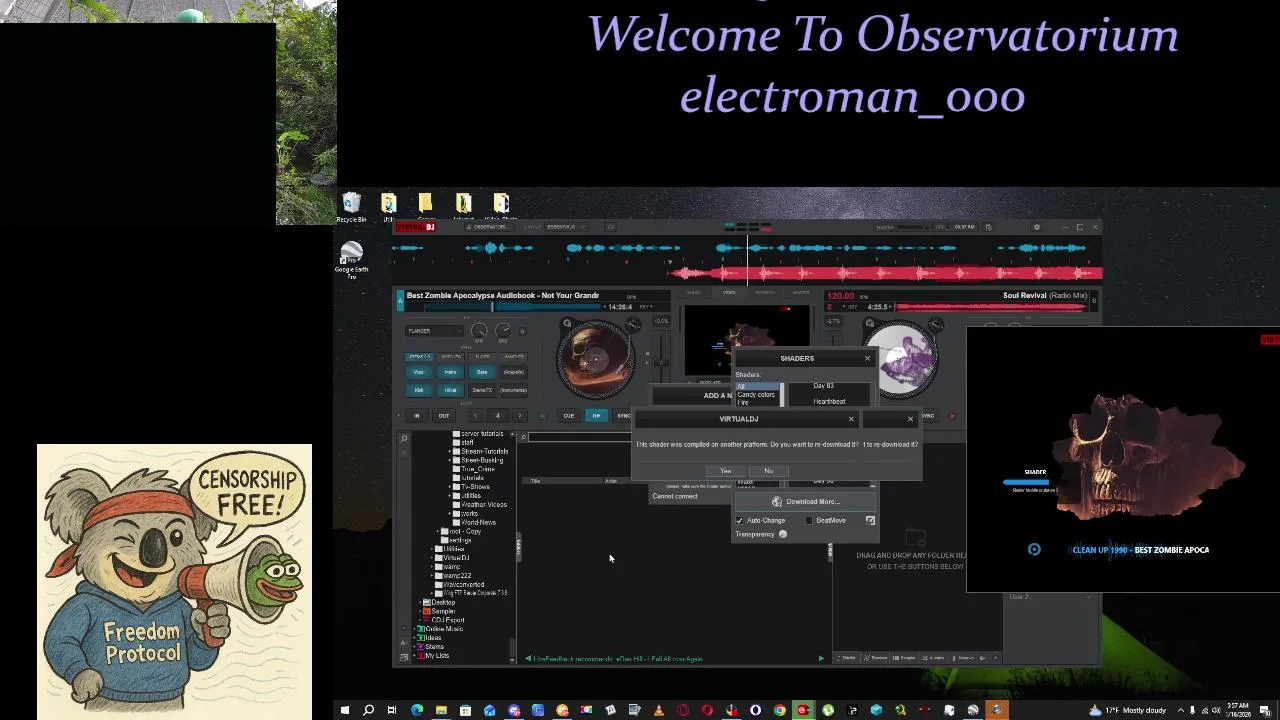Screen dimensions: 1280x720
Task: Activate the Acapella pad
Action: (514, 372)
